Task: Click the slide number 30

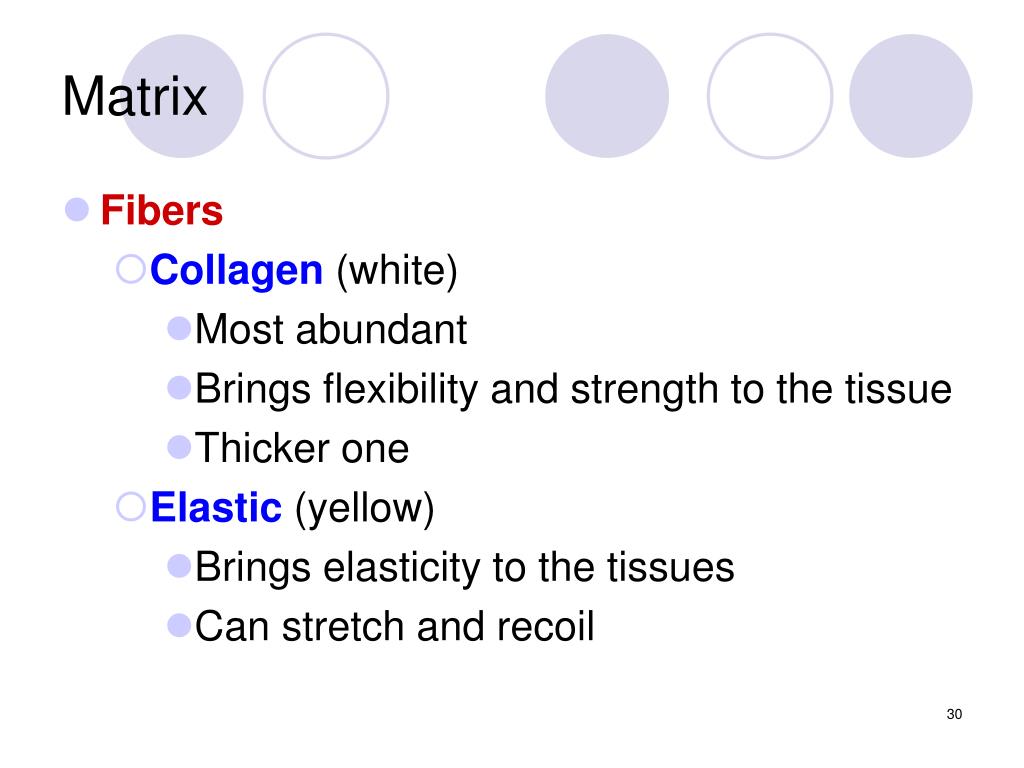Action: click(x=954, y=714)
